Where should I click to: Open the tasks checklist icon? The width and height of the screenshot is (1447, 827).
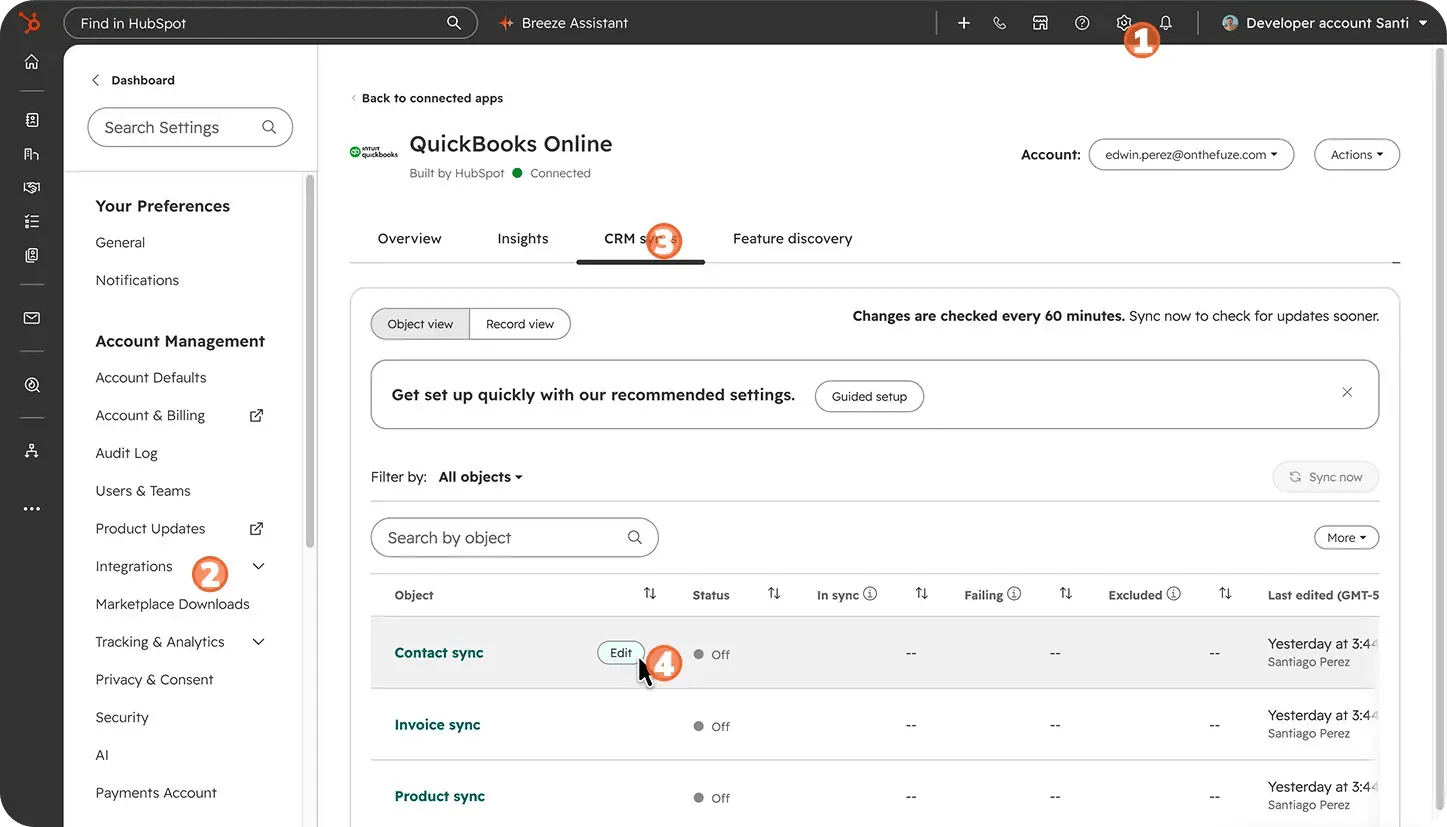coord(32,222)
